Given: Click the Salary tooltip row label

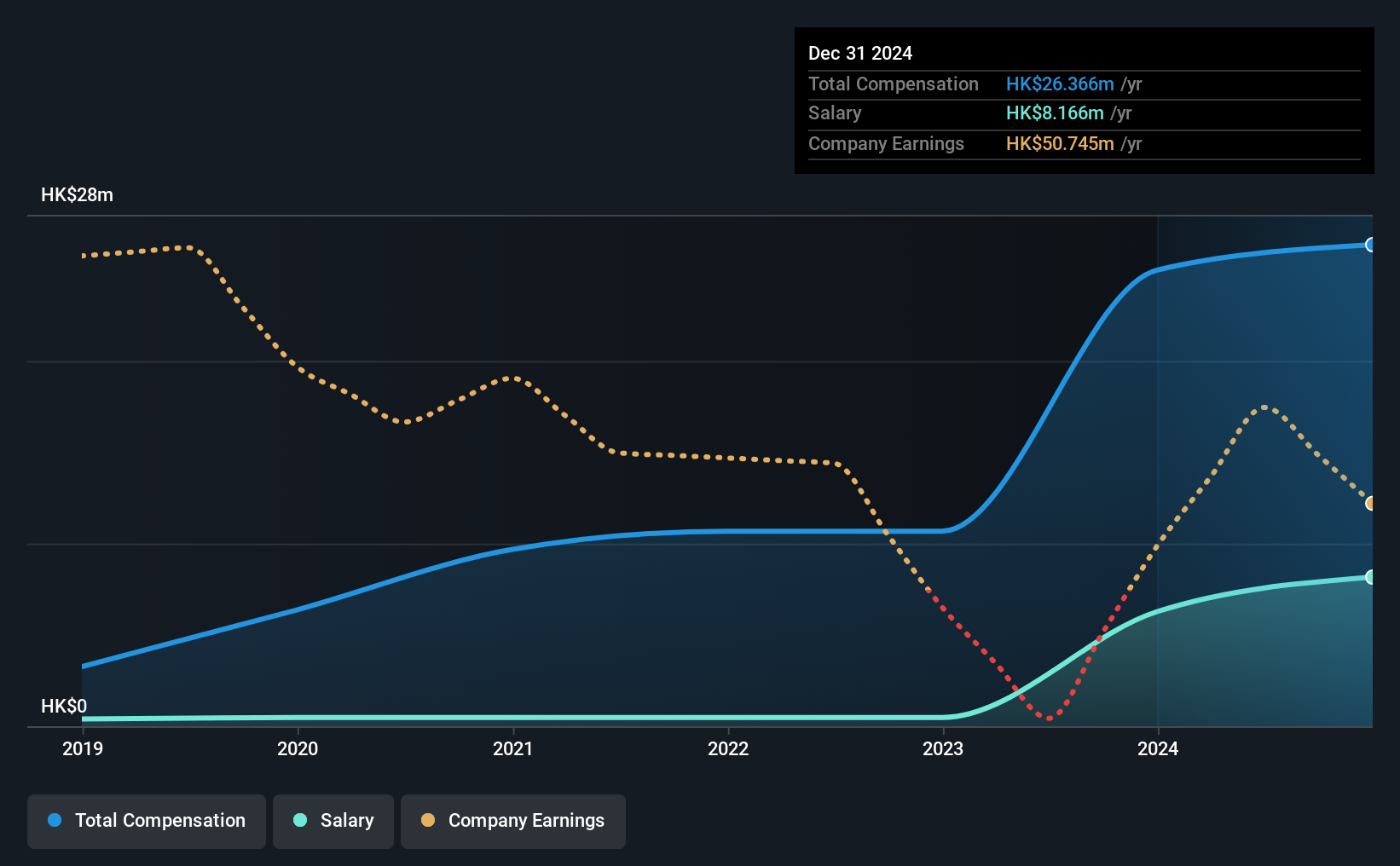Looking at the screenshot, I should coord(835,113).
